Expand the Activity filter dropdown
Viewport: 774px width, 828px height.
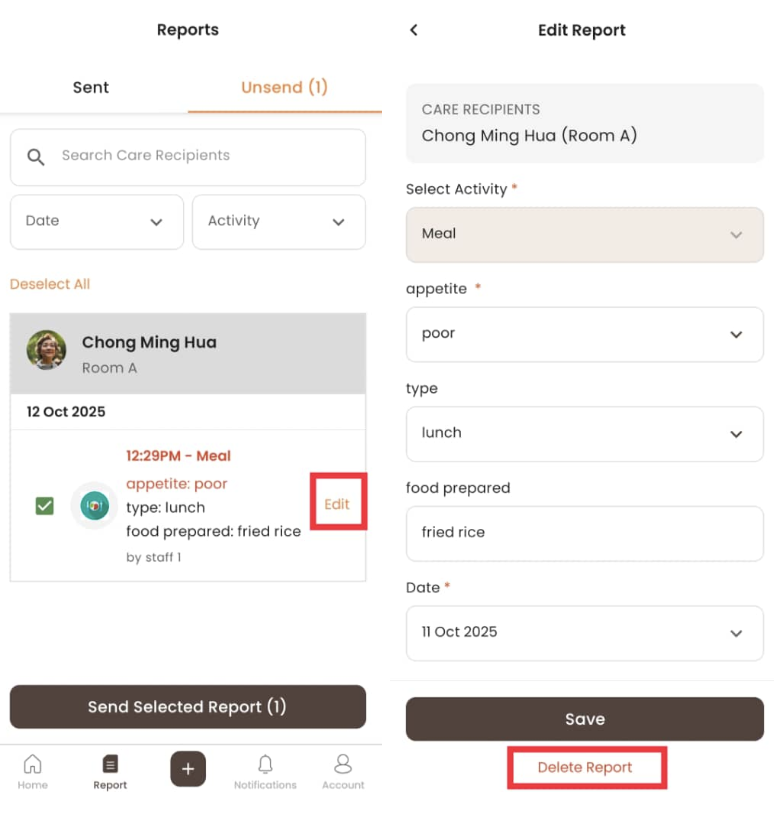[278, 221]
